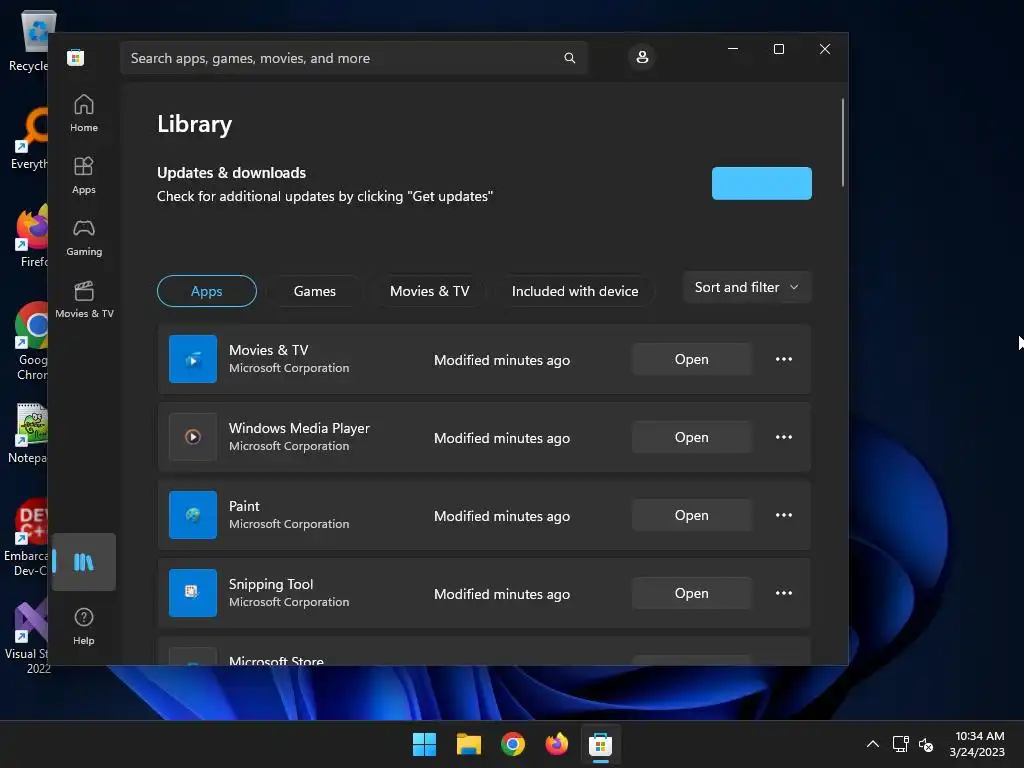Image resolution: width=1024 pixels, height=768 pixels.
Task: Click 'Modified minutes ago' in the Paint row
Action: (502, 516)
